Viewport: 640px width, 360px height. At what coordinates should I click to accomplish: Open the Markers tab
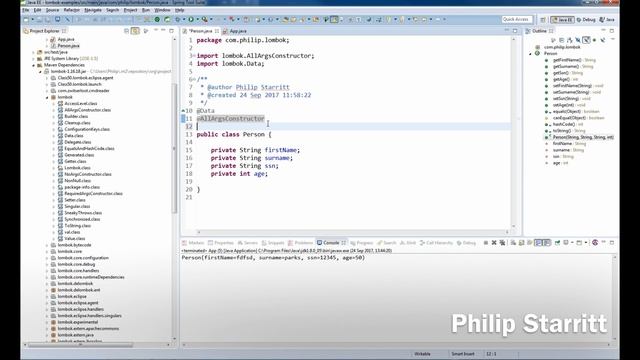coord(193,243)
